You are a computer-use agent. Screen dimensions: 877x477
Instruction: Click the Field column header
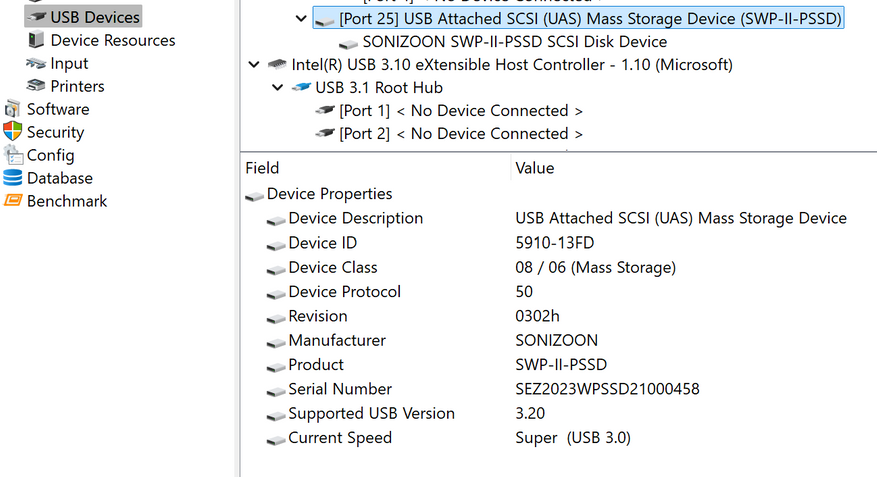[x=262, y=168]
